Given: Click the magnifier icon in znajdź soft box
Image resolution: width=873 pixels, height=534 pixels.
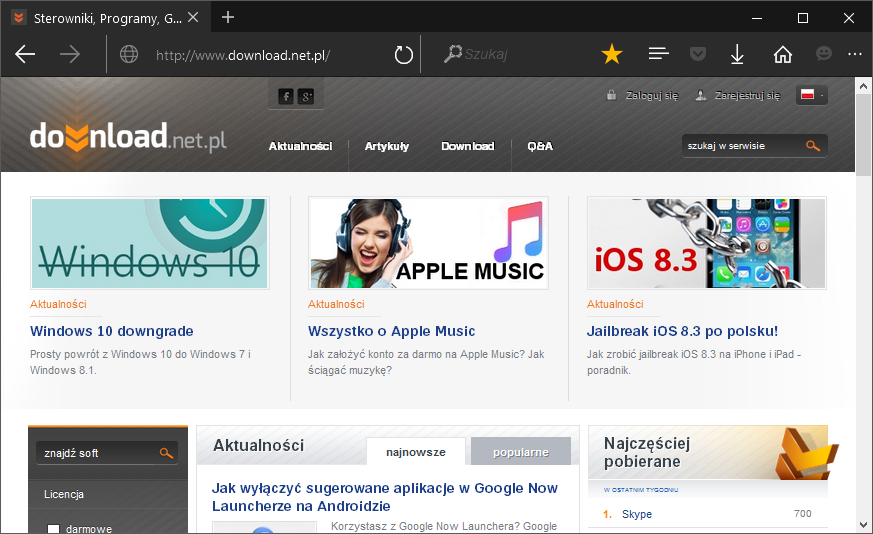Looking at the screenshot, I should [166, 453].
